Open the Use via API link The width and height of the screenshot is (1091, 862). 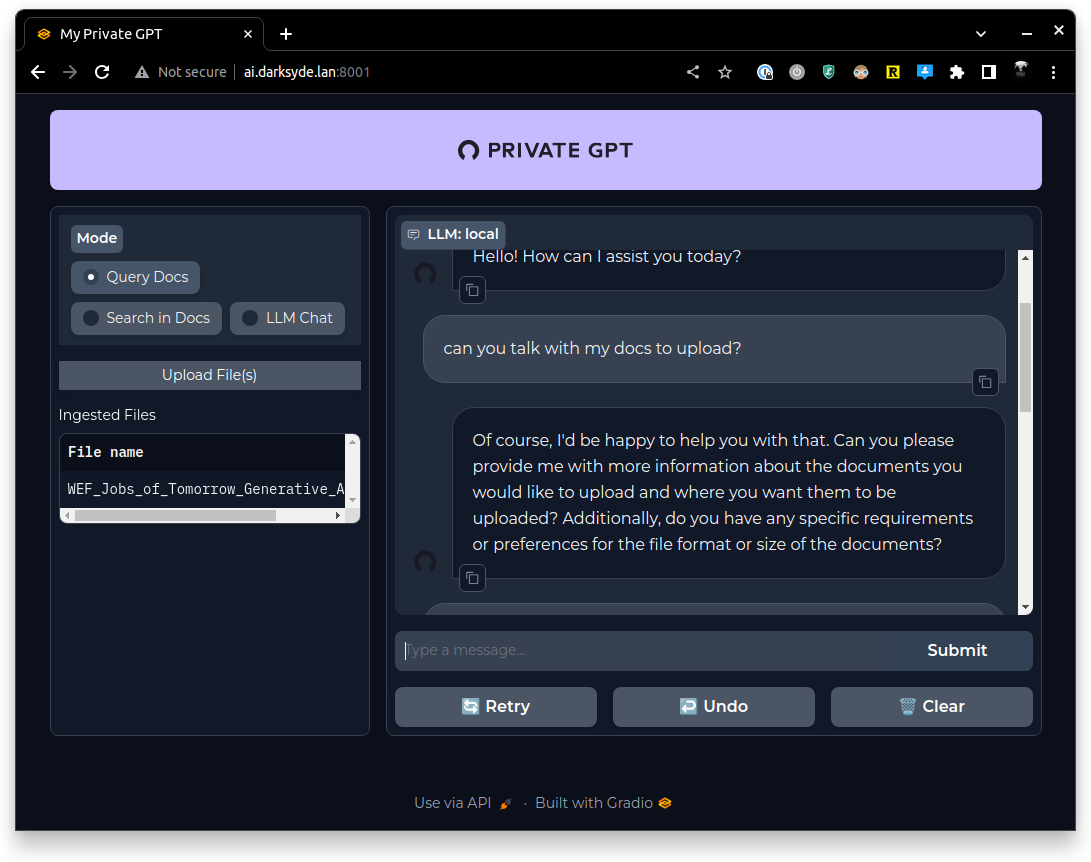pyautogui.click(x=452, y=803)
